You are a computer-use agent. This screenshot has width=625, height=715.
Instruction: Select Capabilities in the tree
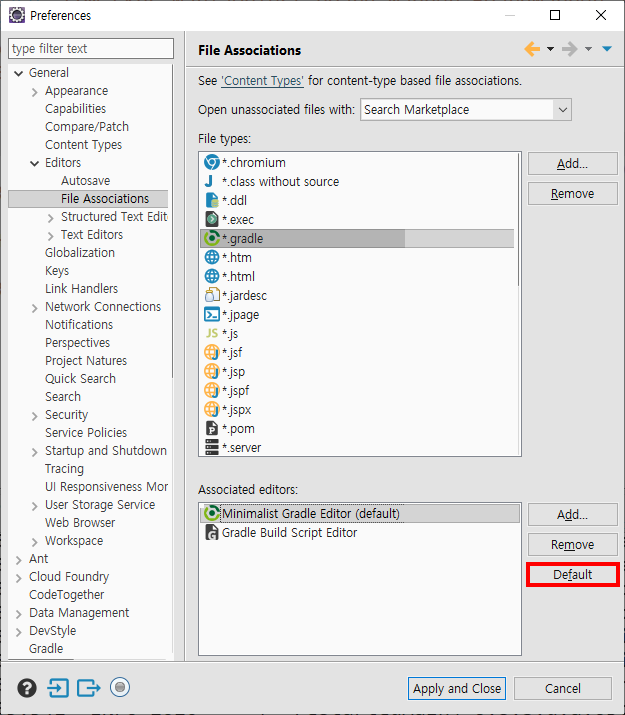pos(75,109)
